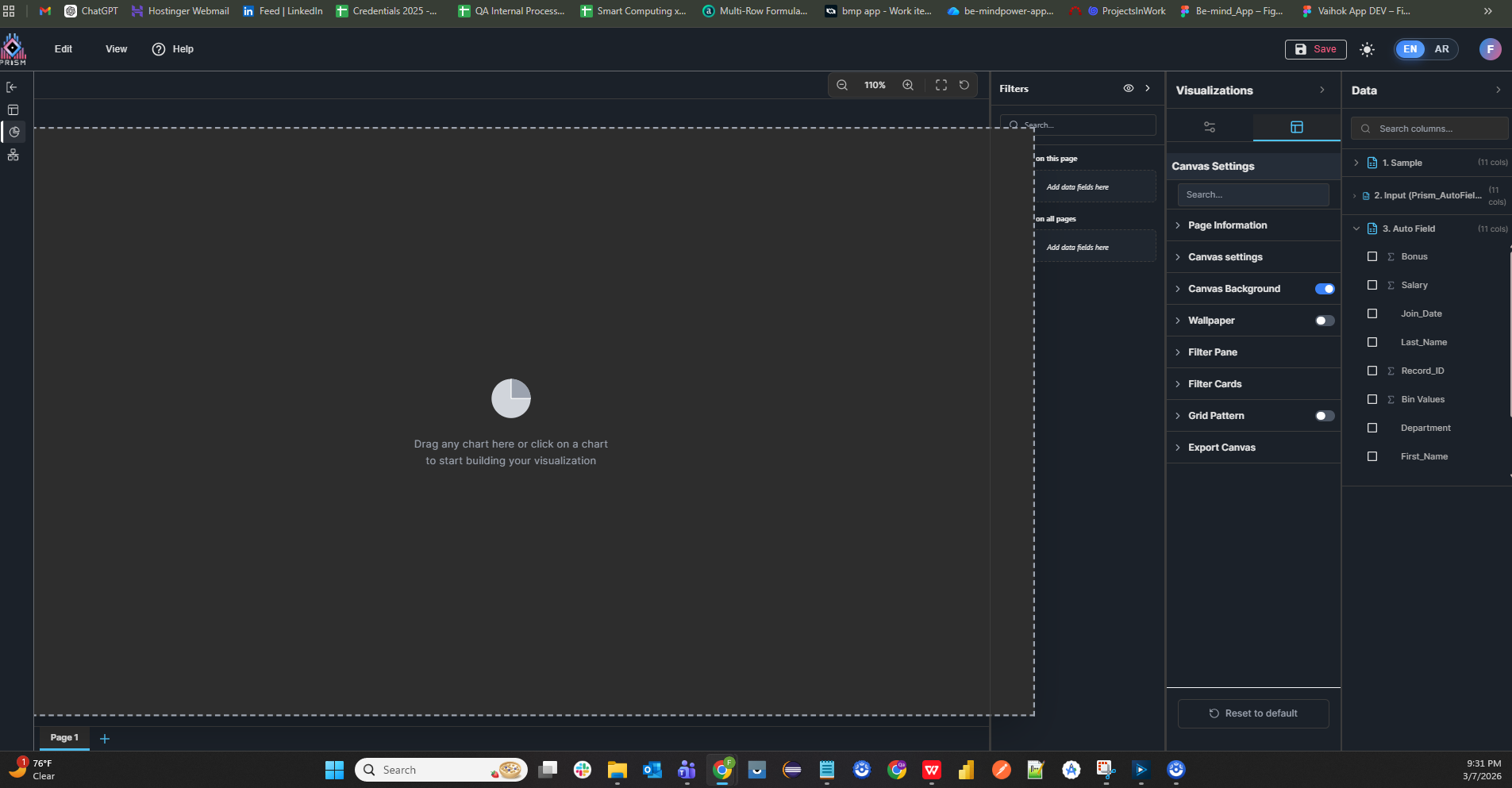Check the Salary column checkbox
1512x788 pixels.
coord(1372,285)
